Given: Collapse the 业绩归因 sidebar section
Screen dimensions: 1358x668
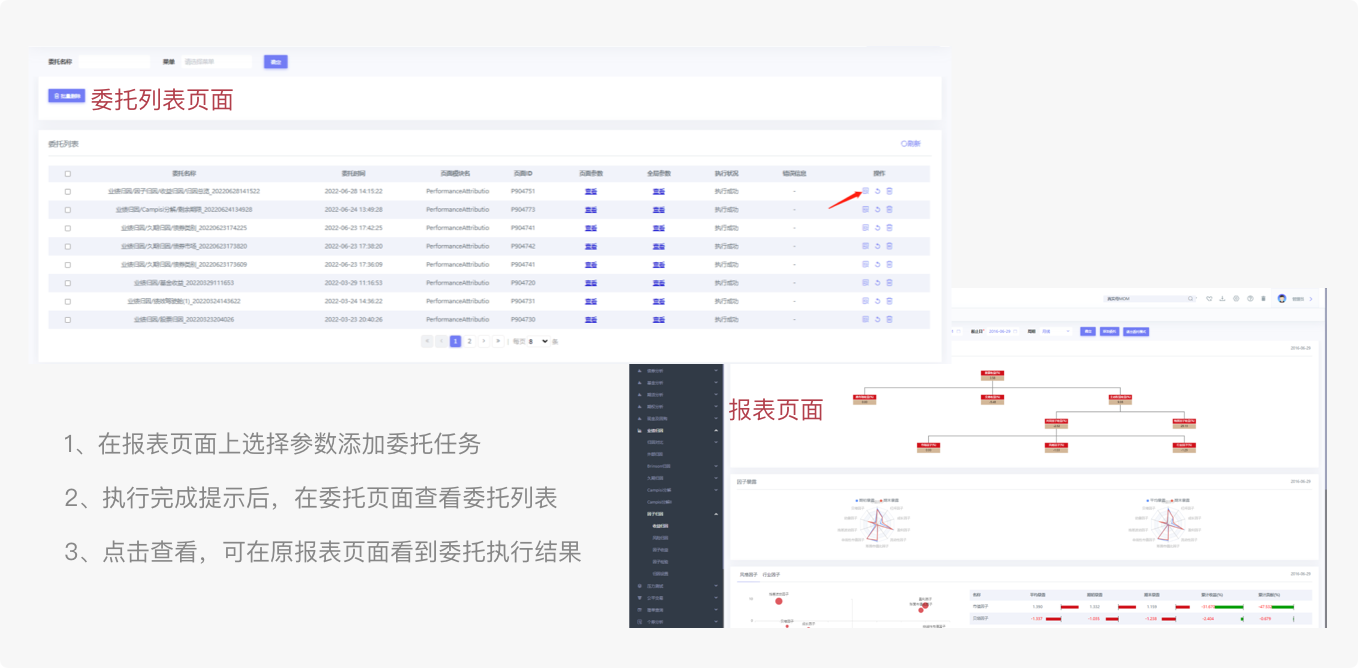Looking at the screenshot, I should pyautogui.click(x=716, y=430).
